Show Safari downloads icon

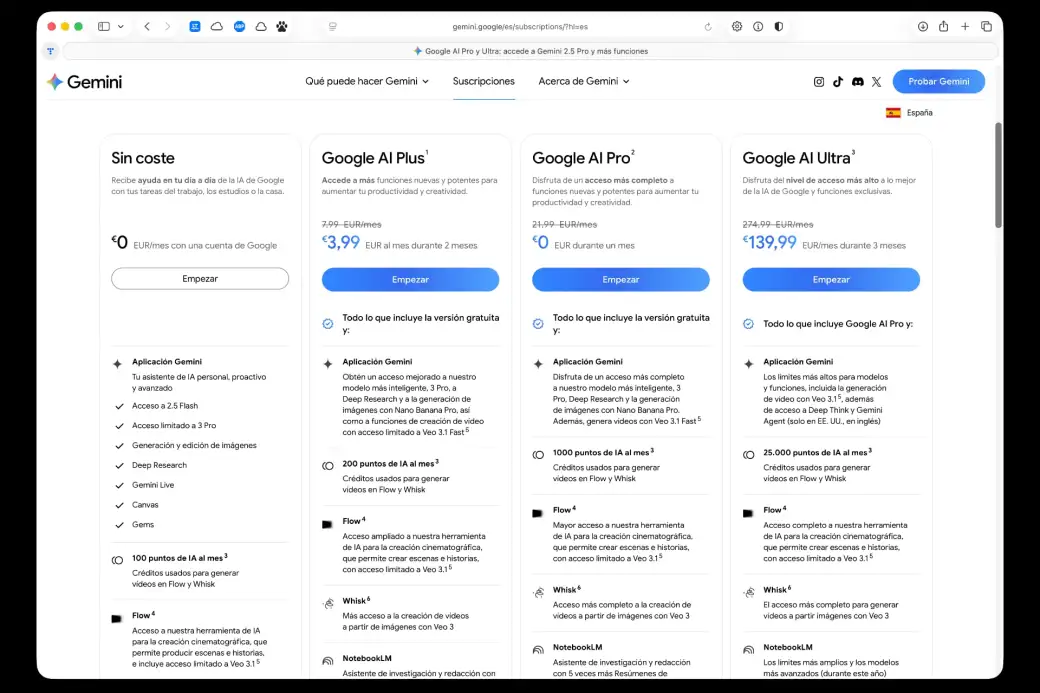click(x=922, y=26)
